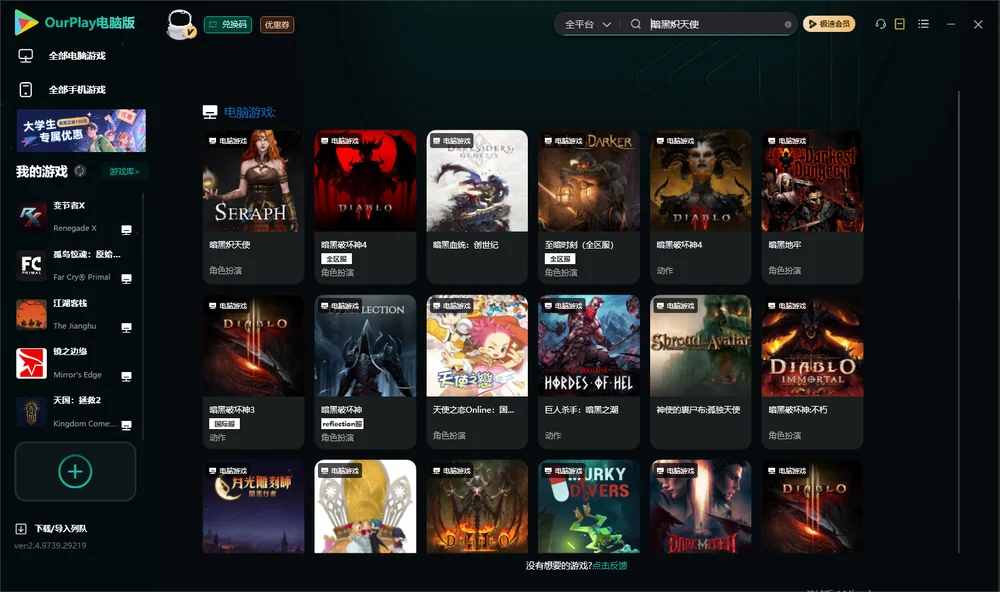Viewport: 1000px width, 592px height.
Task: Open the user avatar profile
Action: pyautogui.click(x=180, y=24)
